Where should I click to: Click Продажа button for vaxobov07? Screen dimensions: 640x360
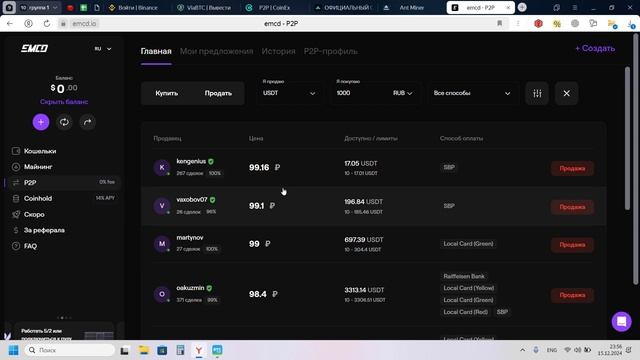click(572, 207)
